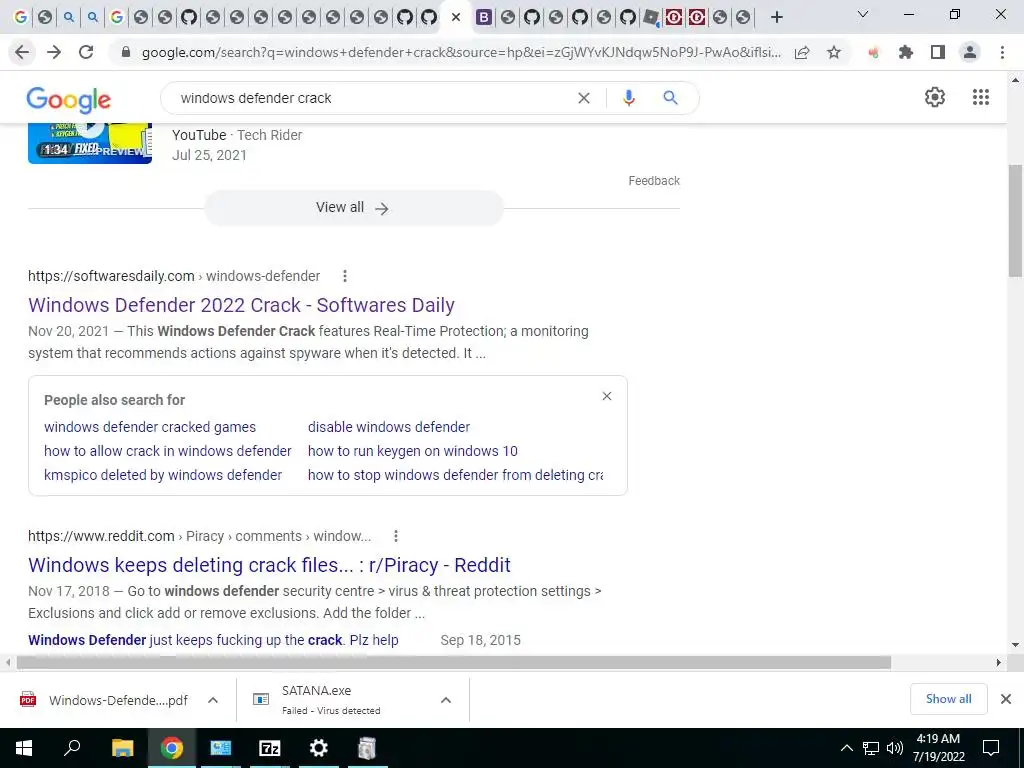This screenshot has width=1024, height=768.
Task: Open kmspico deleted by windows defender suggestion
Action: pyautogui.click(x=163, y=475)
